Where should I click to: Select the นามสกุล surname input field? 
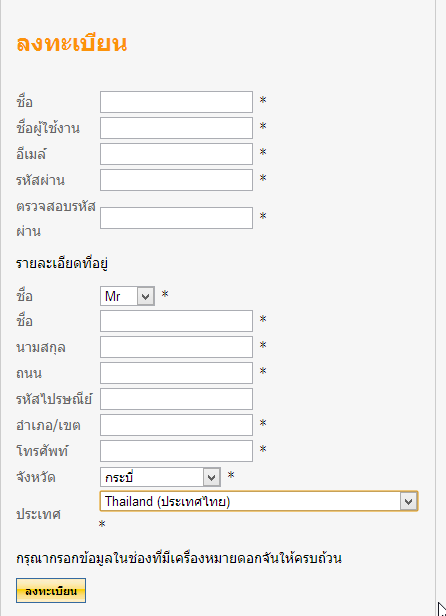coord(176,347)
